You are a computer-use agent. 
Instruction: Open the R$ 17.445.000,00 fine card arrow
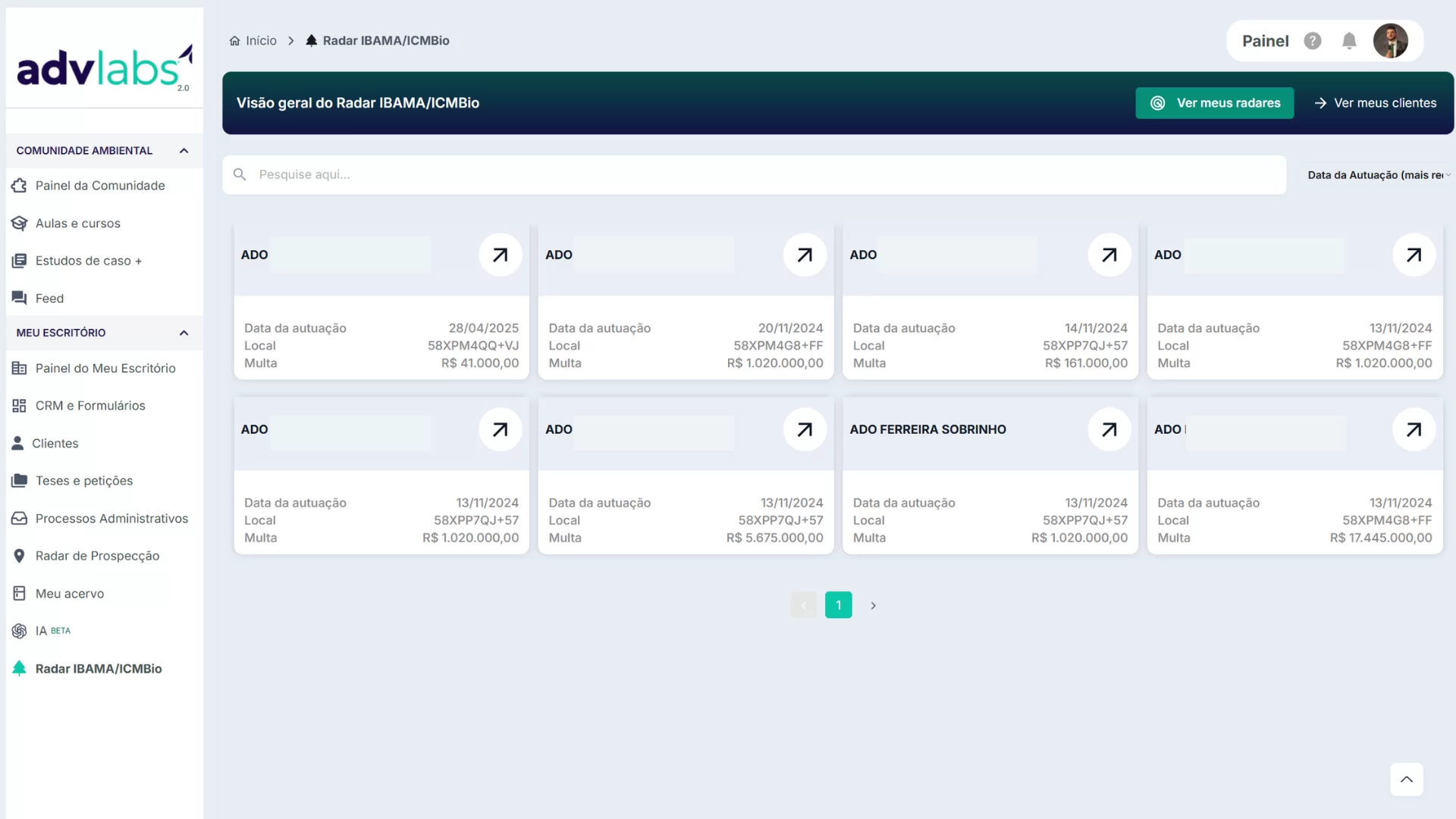1414,430
